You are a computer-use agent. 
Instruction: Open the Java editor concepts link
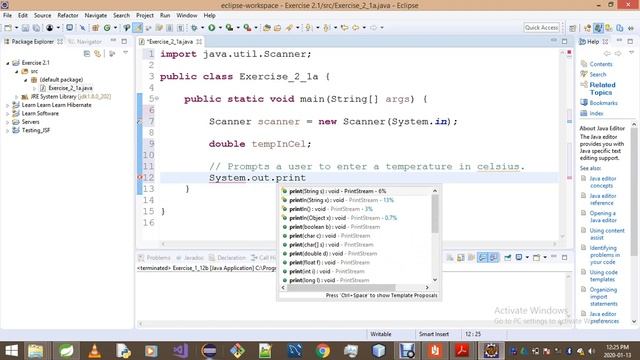pyautogui.click(x=602, y=182)
